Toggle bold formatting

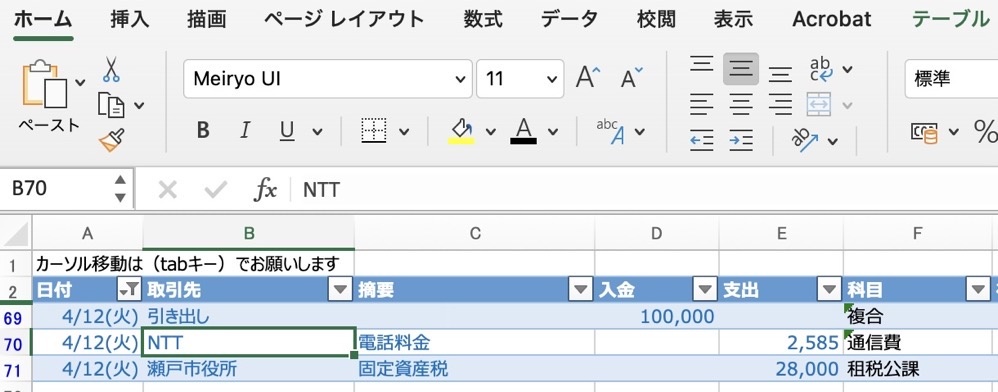203,130
